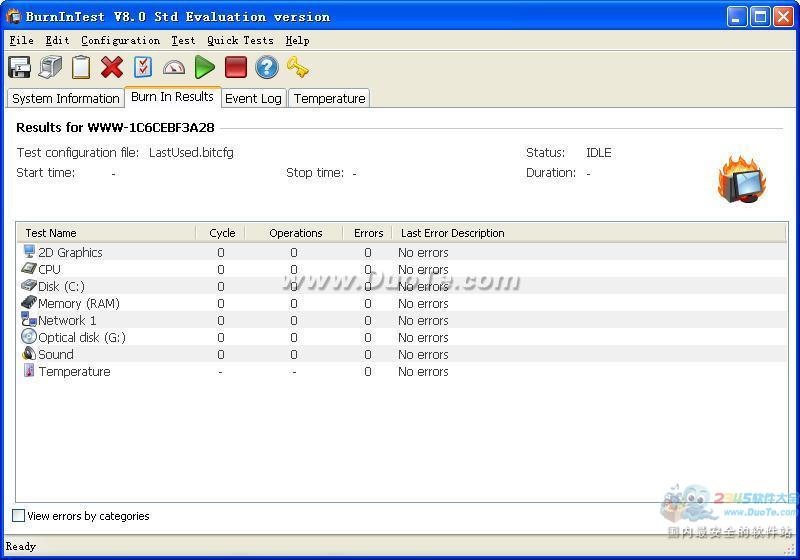The width and height of the screenshot is (800, 560).
Task: Click the 2D Graphics monitor icon
Action: coord(29,251)
